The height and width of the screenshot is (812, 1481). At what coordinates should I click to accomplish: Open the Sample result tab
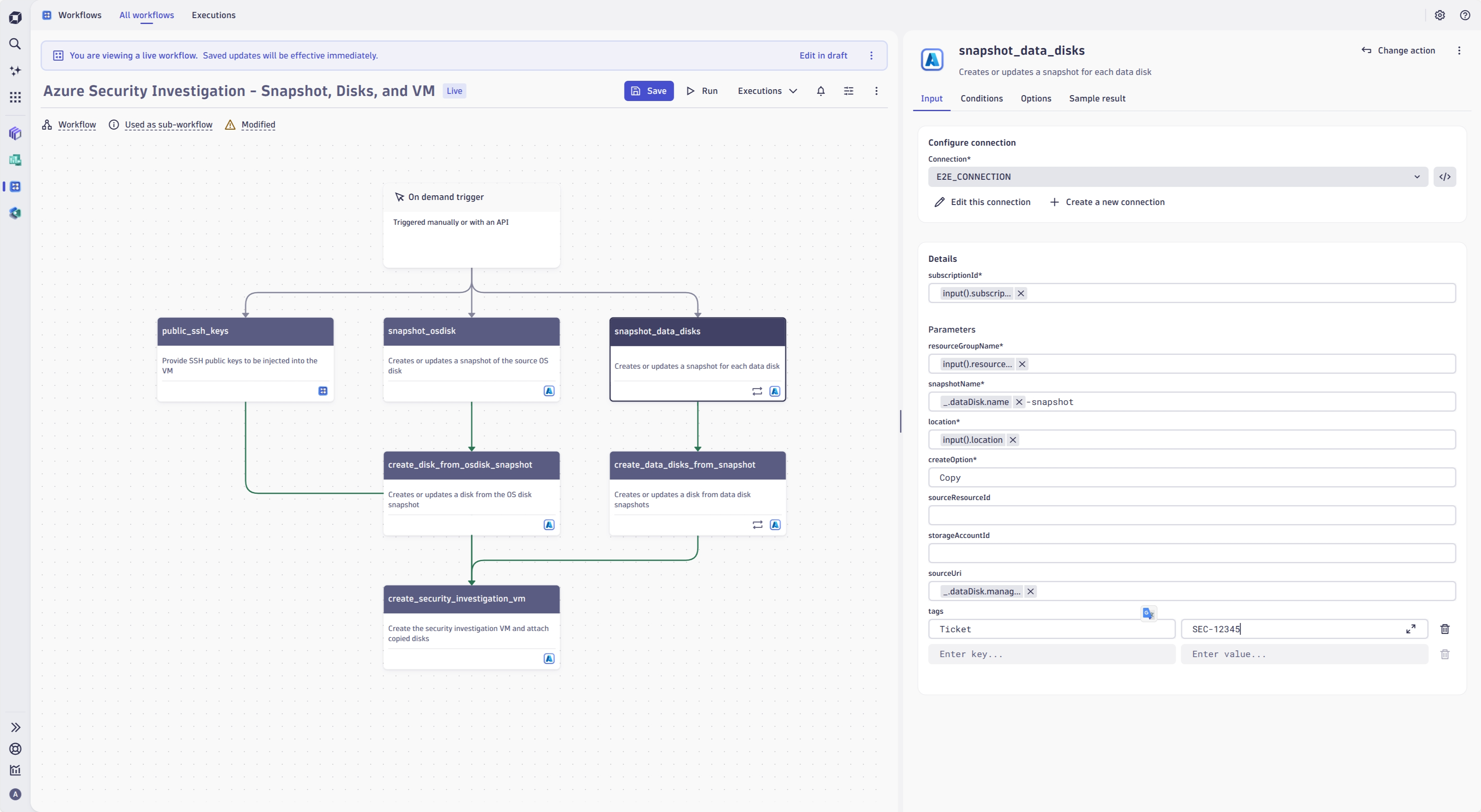coord(1097,98)
